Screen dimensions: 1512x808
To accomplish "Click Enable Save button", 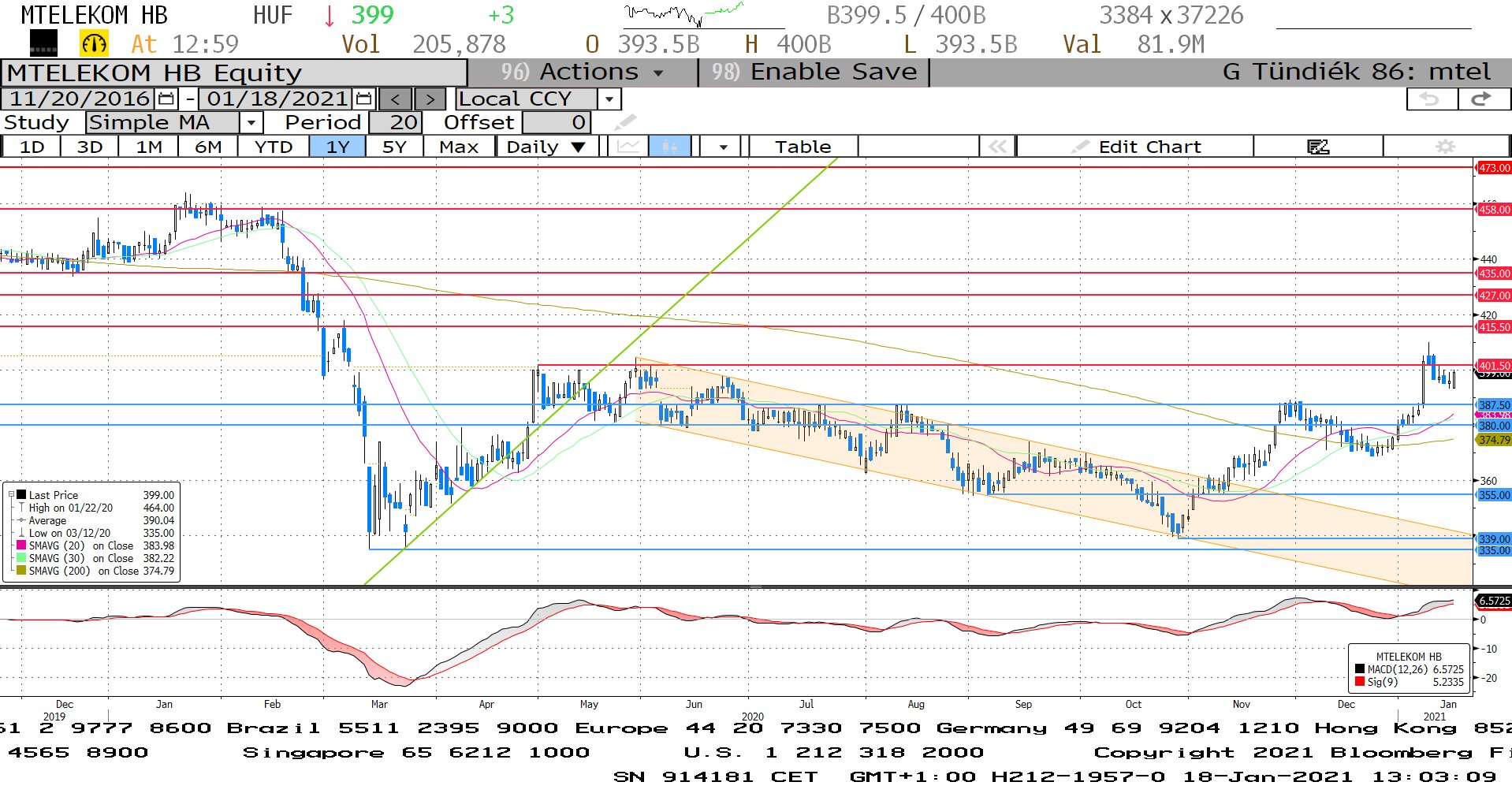I will point(814,72).
